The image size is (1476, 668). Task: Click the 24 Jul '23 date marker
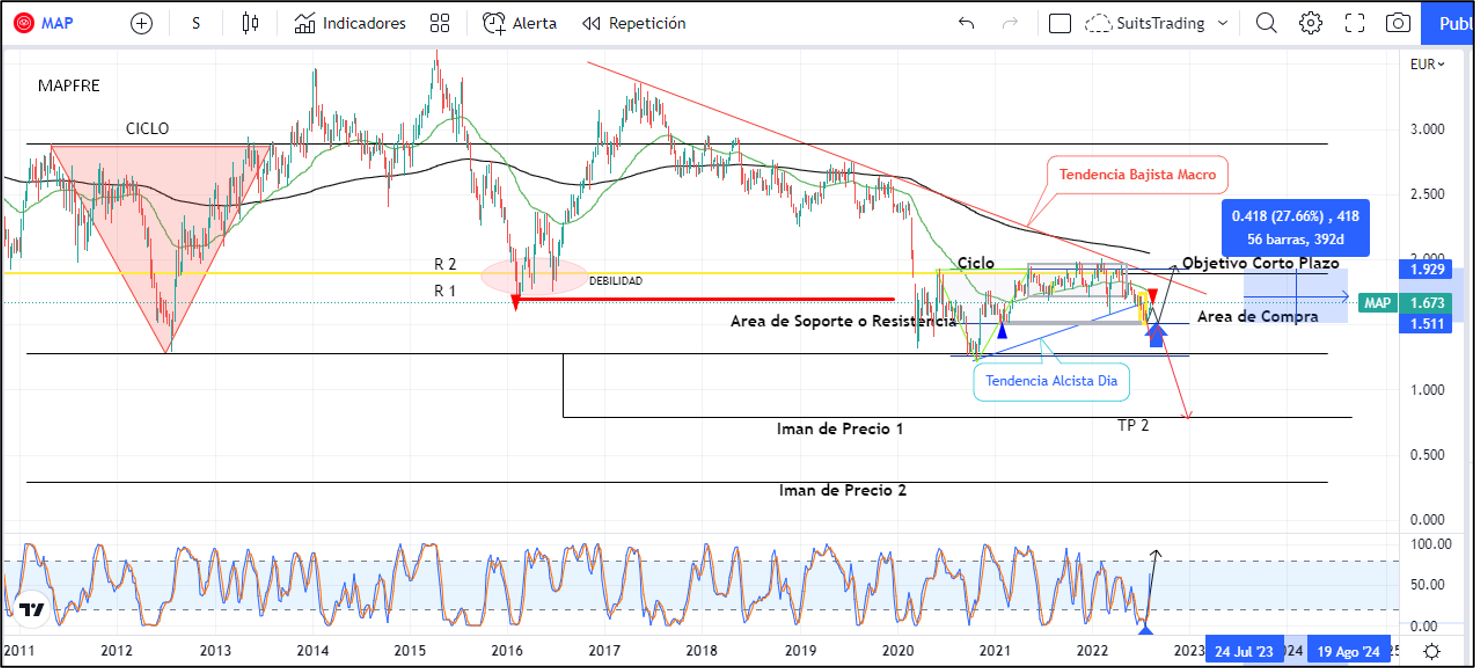1243,651
